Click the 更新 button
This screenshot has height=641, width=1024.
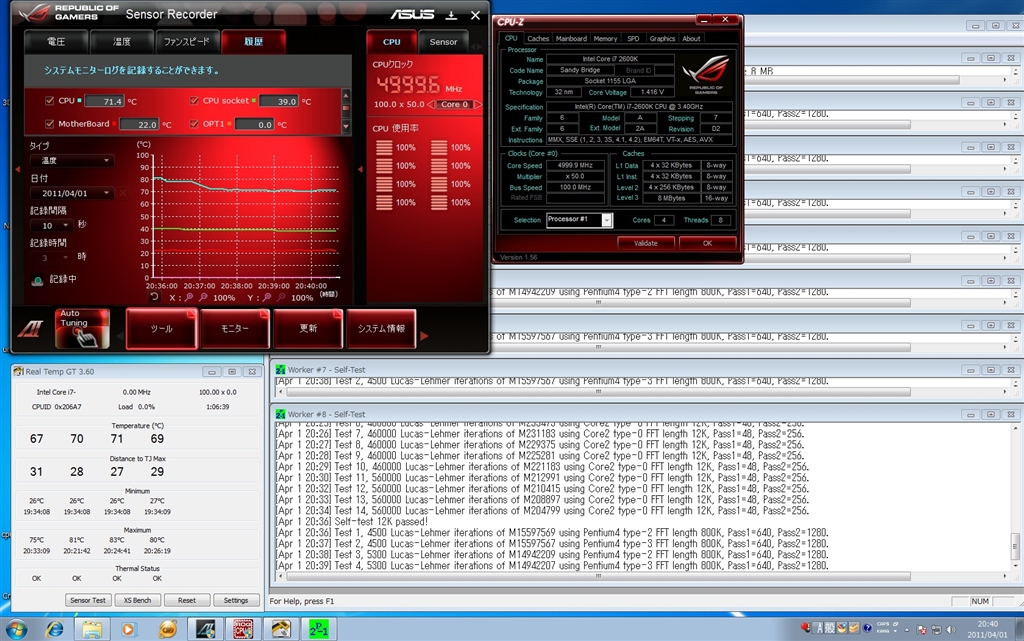pos(308,328)
